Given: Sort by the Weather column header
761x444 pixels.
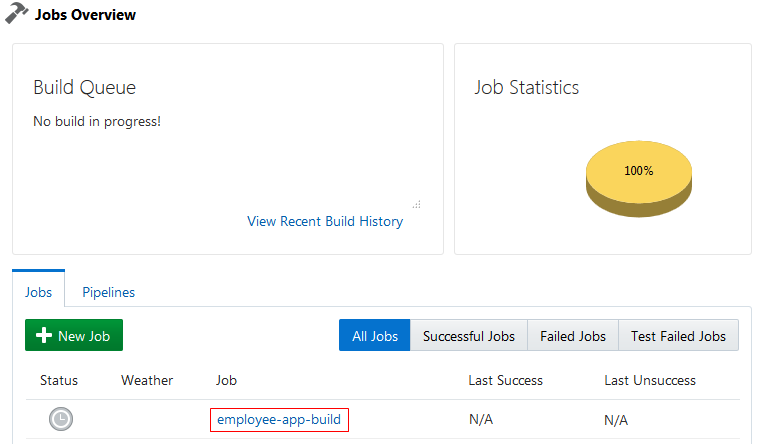Looking at the screenshot, I should 147,380.
